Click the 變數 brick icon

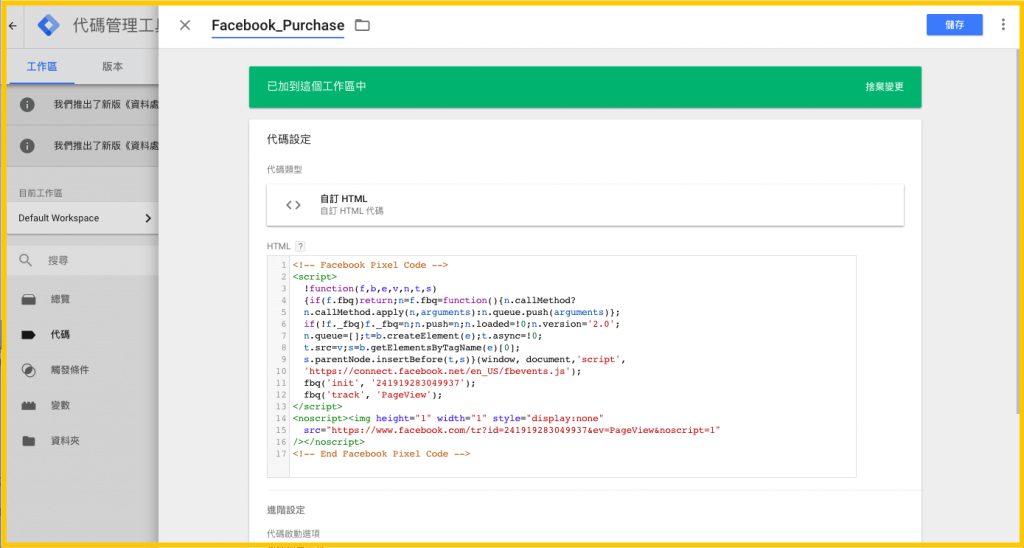(28, 406)
